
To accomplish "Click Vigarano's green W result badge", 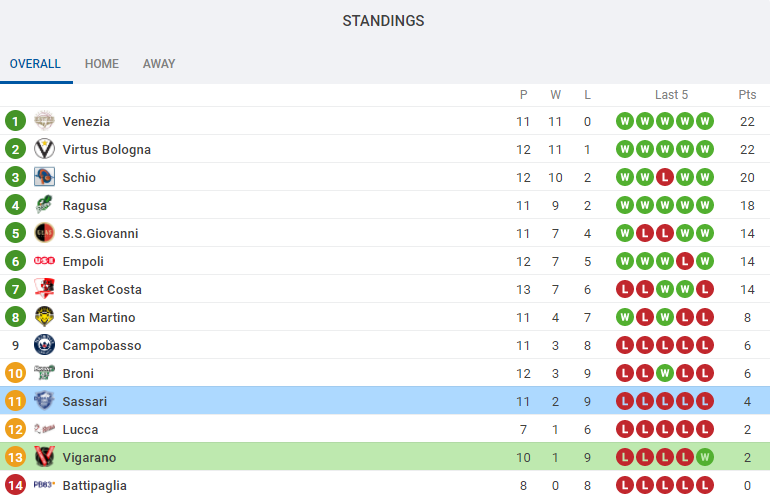I will click(705, 458).
